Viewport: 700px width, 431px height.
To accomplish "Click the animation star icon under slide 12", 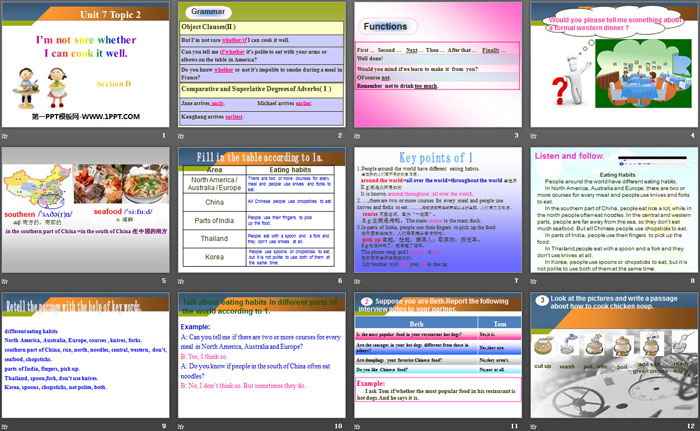I will (x=533, y=427).
